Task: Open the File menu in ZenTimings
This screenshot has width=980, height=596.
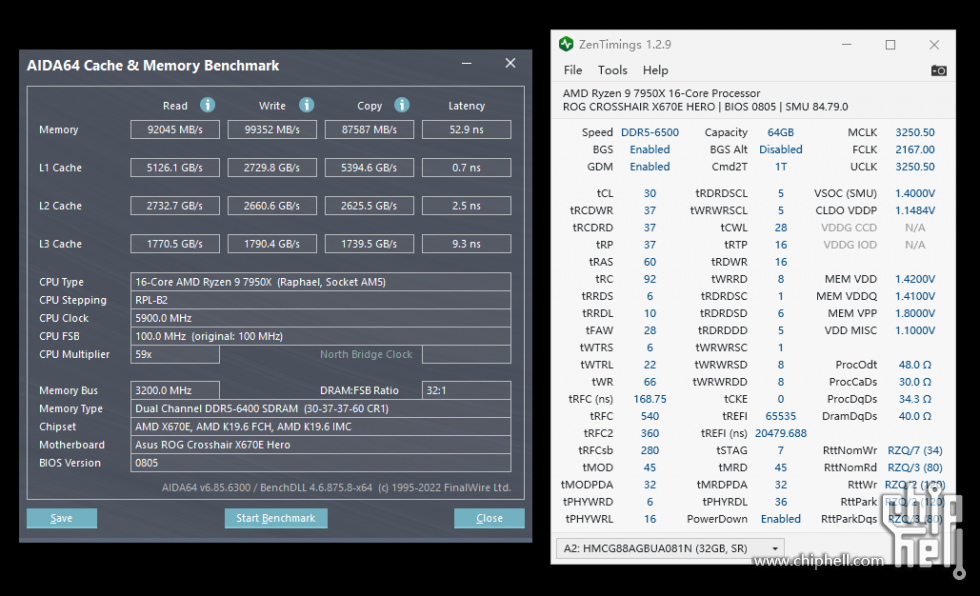Action: point(572,70)
